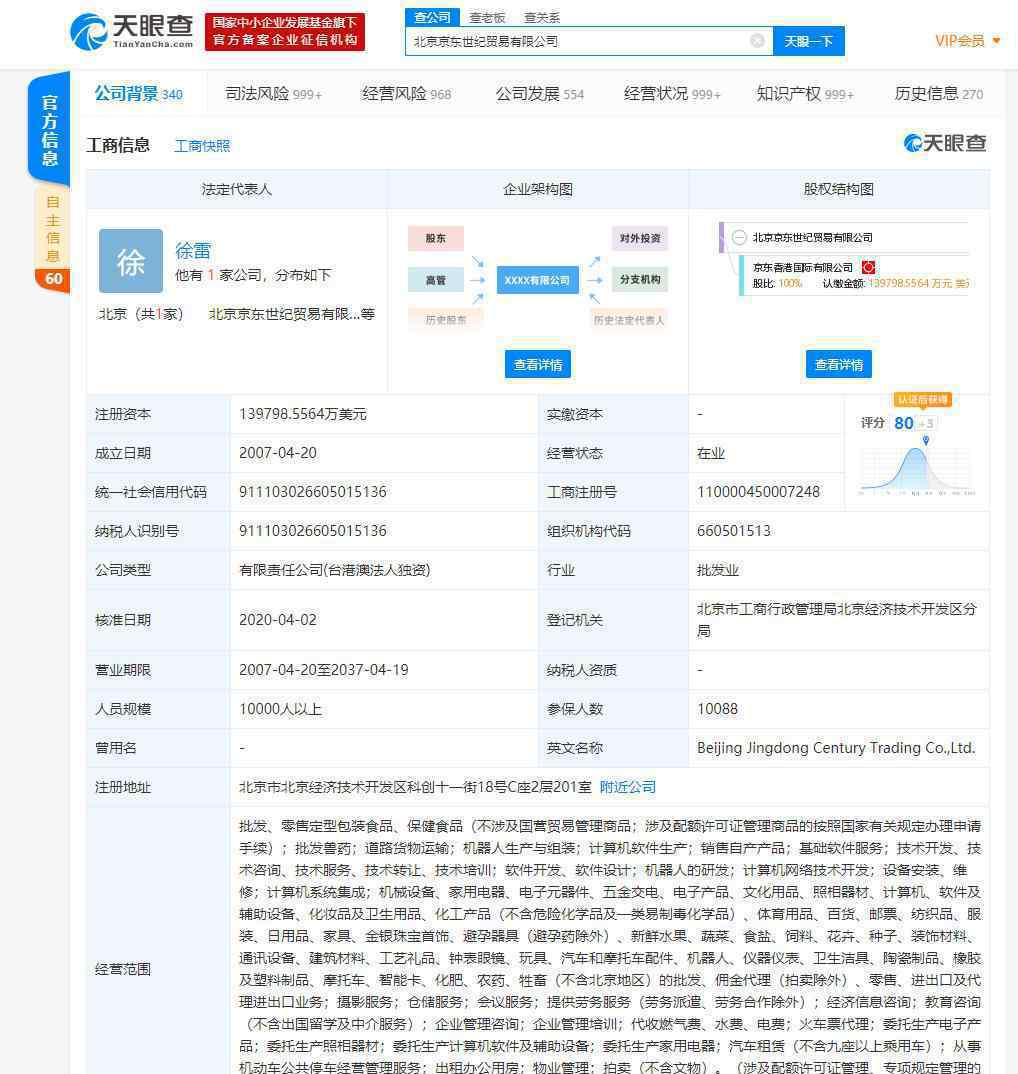1018x1074 pixels.
Task: Open the 历史信息 section tab
Action: coord(939,93)
